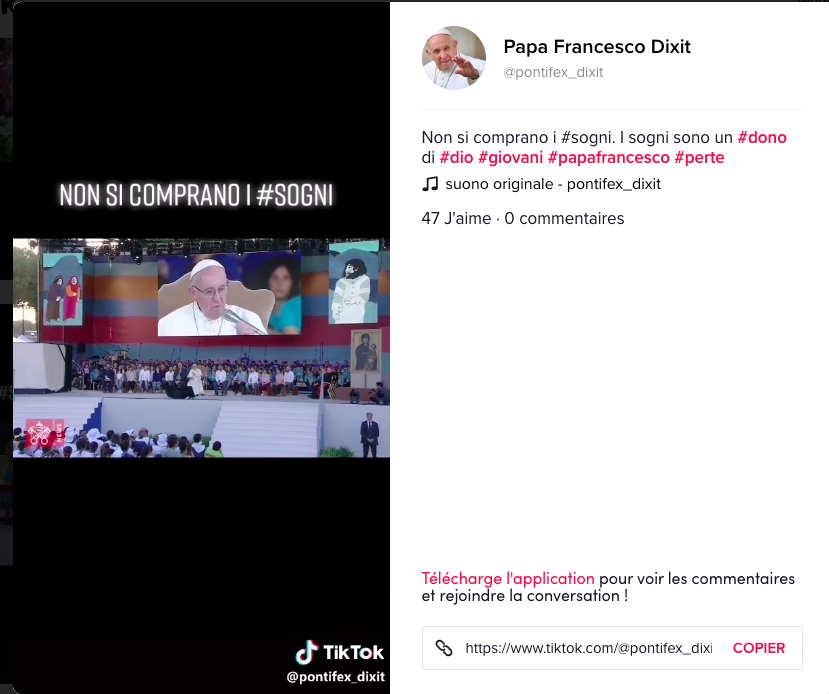Click the TikTok logo watermark on video
Image resolution: width=829 pixels, height=694 pixels.
point(339,653)
